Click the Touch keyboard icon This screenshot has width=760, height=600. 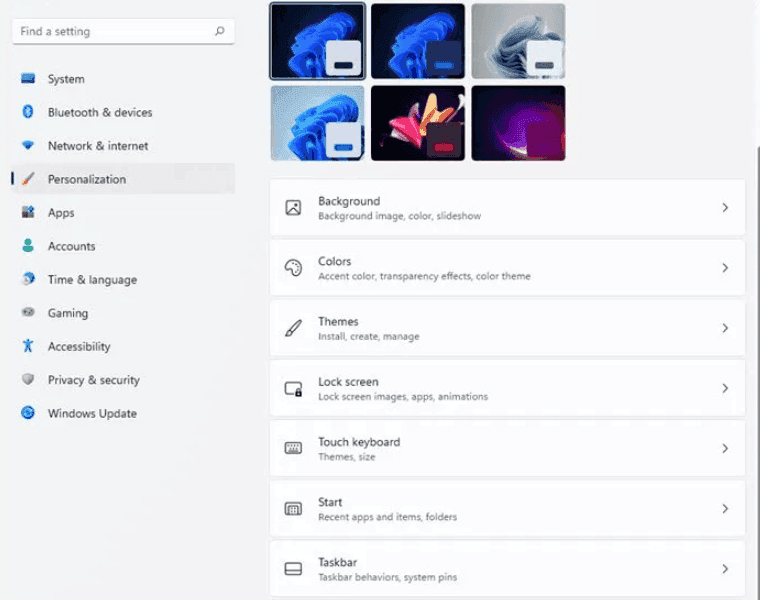293,448
